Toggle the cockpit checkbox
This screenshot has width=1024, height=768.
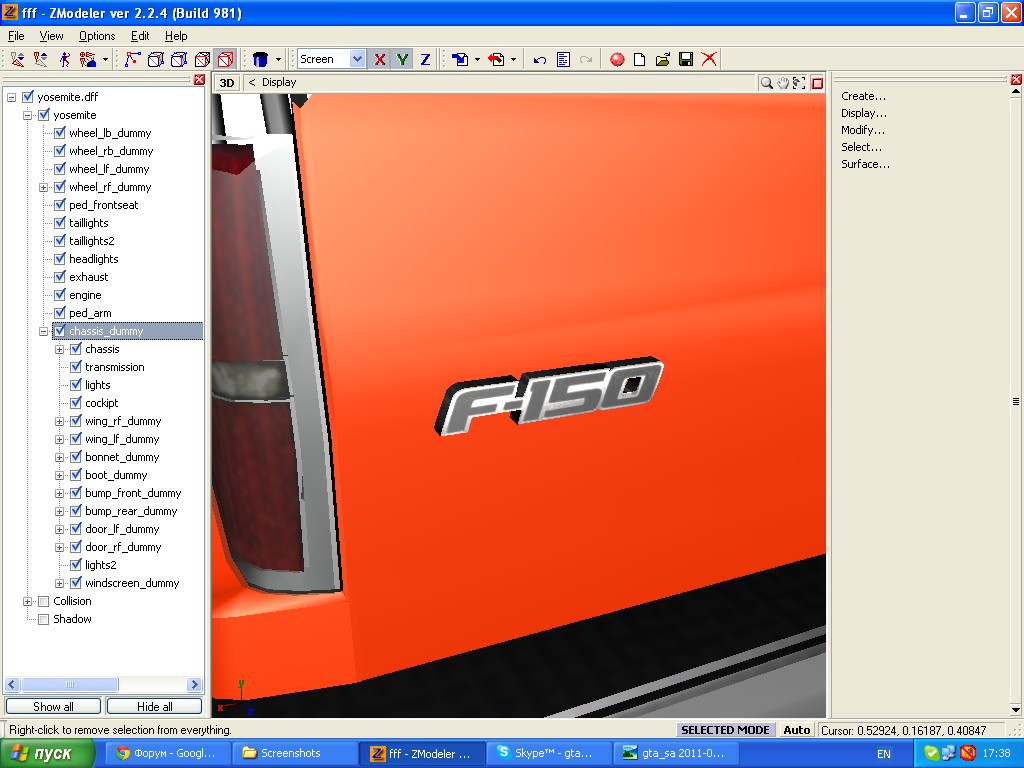point(76,403)
